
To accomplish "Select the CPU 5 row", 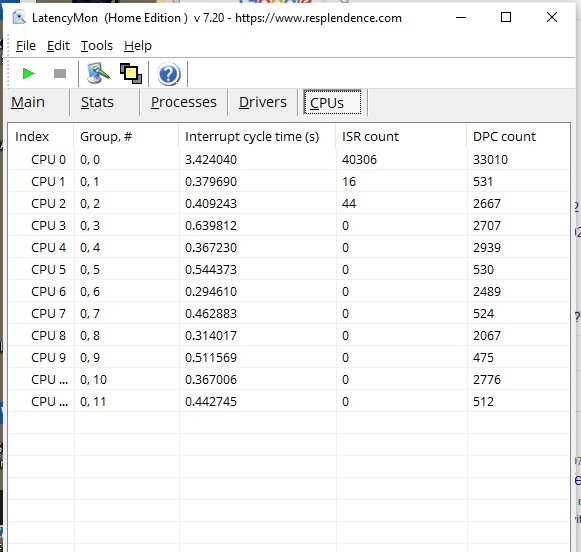I will [x=289, y=269].
